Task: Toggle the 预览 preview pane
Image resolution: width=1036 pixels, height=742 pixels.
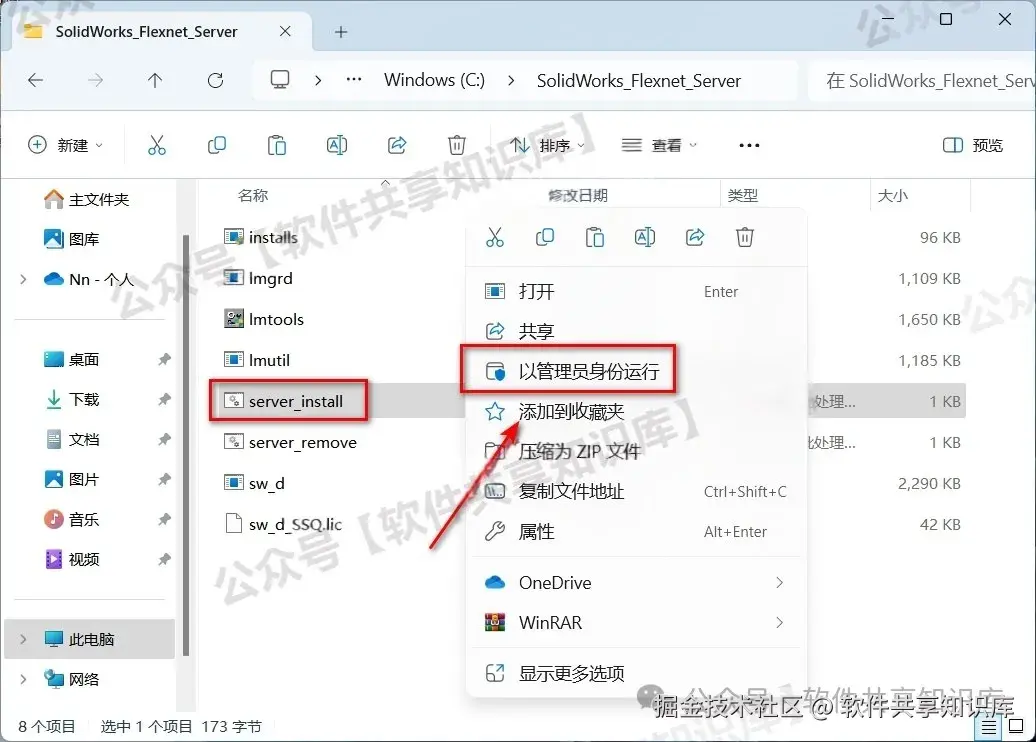Action: 973,145
